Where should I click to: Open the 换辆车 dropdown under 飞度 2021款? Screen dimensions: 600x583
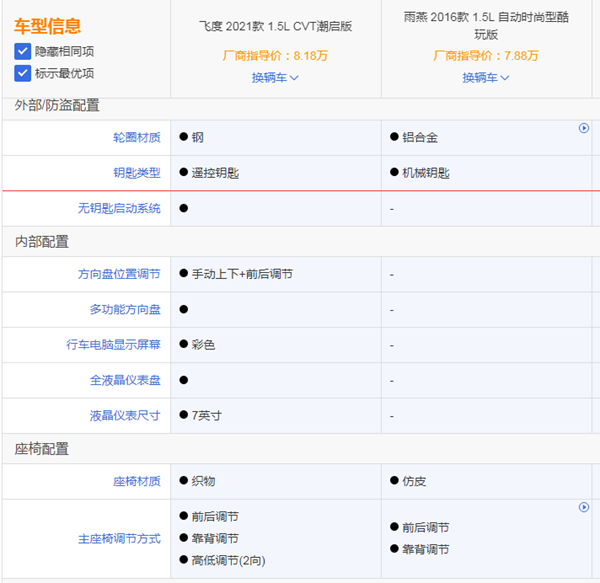tap(275, 77)
